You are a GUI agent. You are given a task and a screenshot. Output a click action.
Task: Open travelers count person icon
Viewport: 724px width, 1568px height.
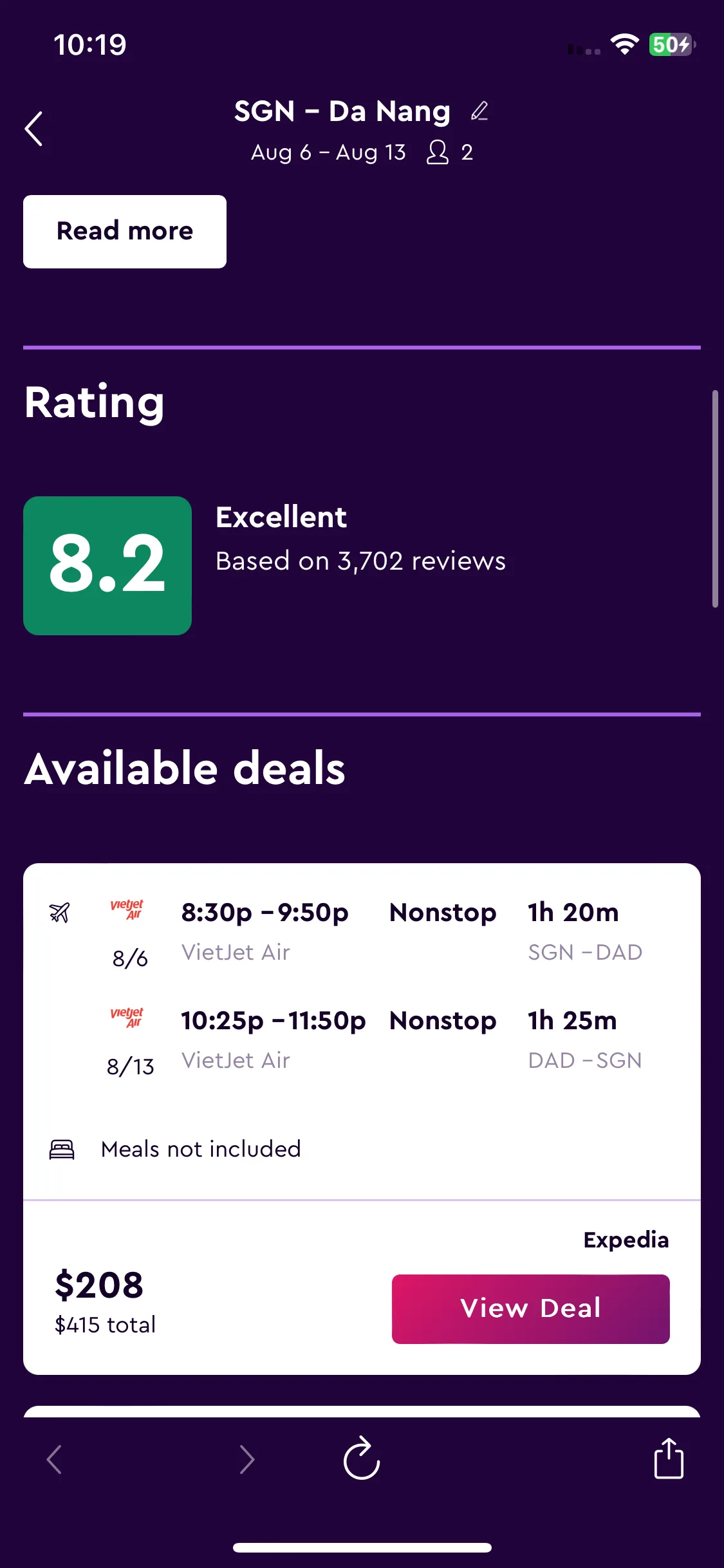pyautogui.click(x=438, y=153)
